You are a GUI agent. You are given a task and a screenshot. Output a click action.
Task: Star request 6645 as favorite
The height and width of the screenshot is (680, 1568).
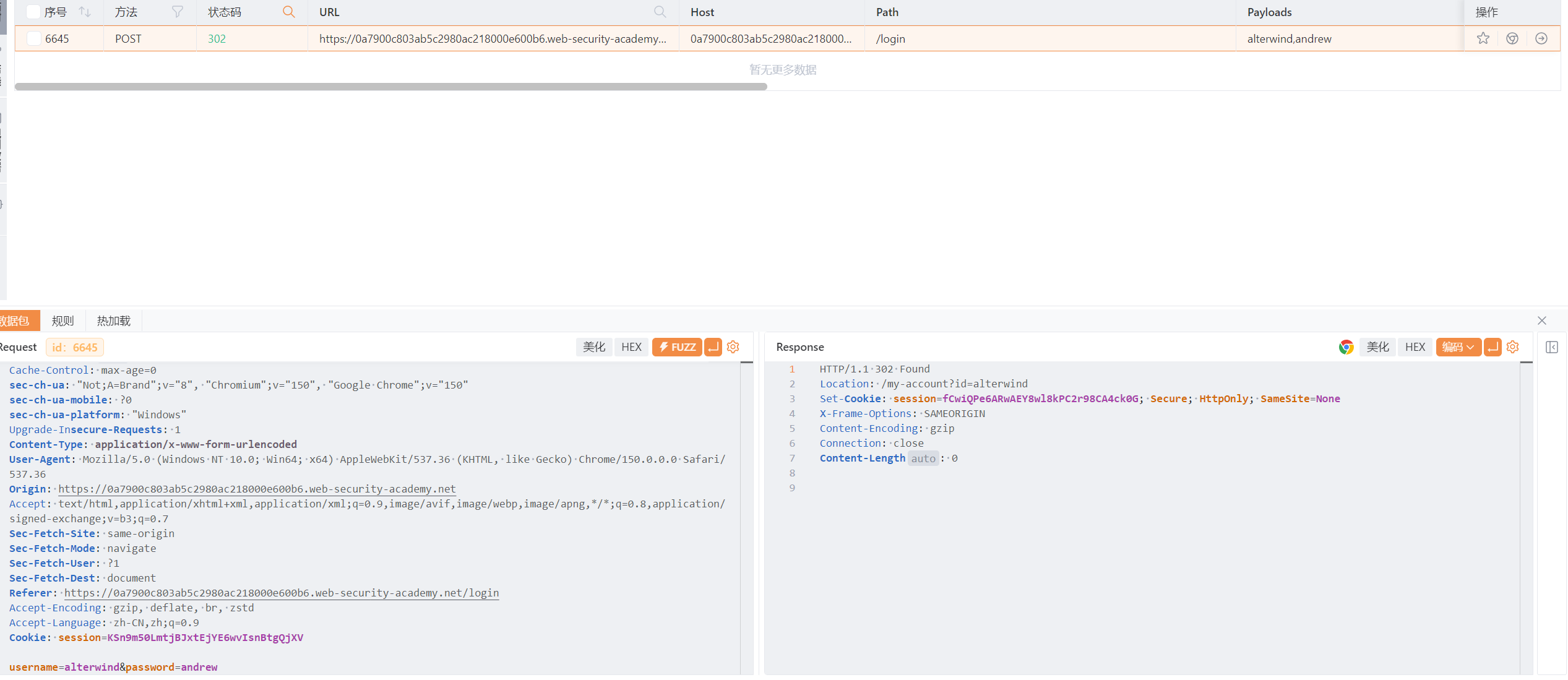click(x=1483, y=38)
